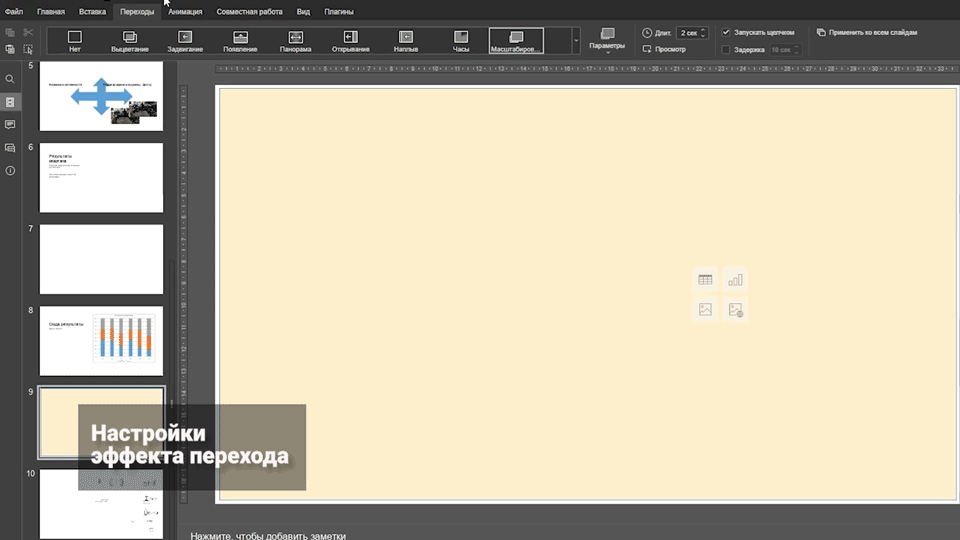Select blank slide 7 thumbnail
Viewport: 960px width, 540px height.
102,259
